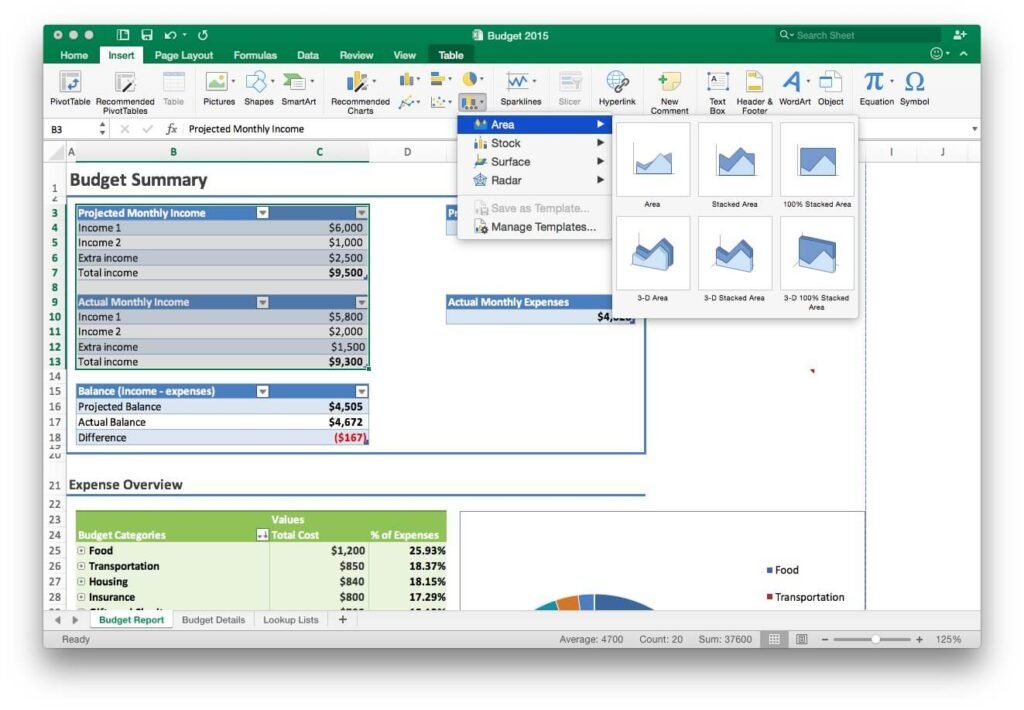The image size is (1024, 710).
Task: Insert a Hyperlink
Action: tap(616, 88)
